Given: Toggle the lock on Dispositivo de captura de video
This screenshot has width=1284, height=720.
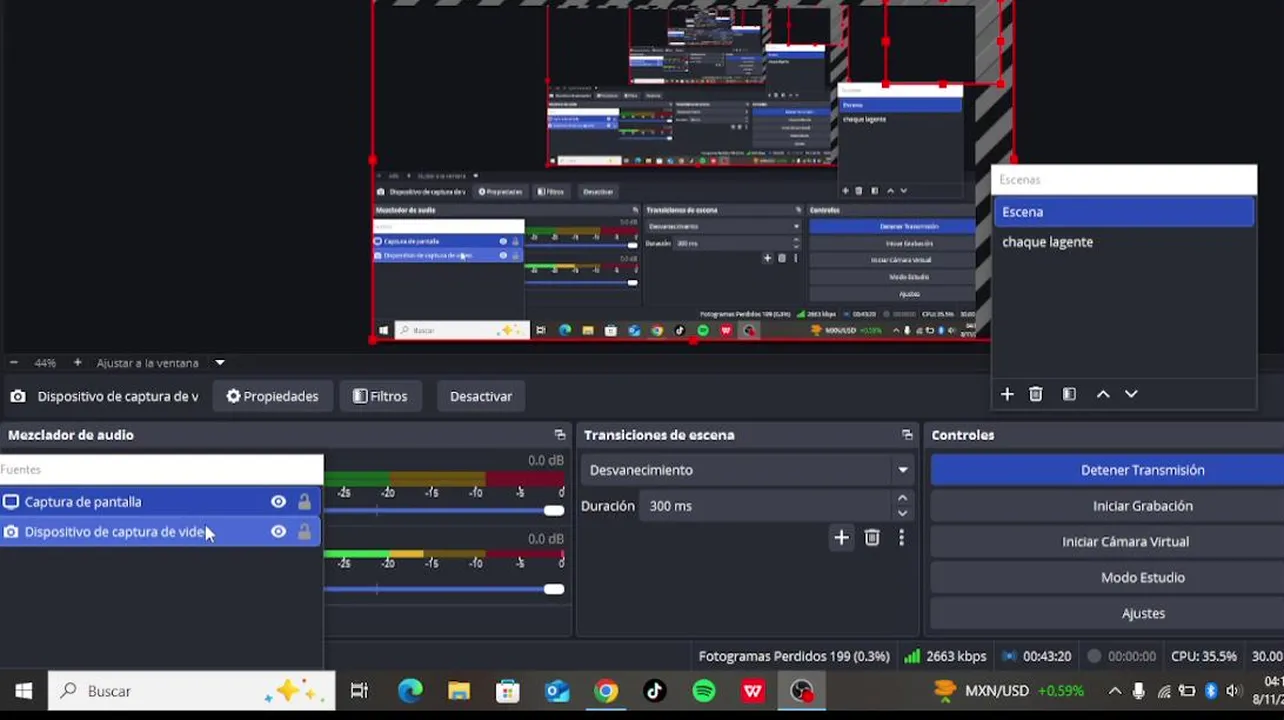Looking at the screenshot, I should pyautogui.click(x=304, y=532).
